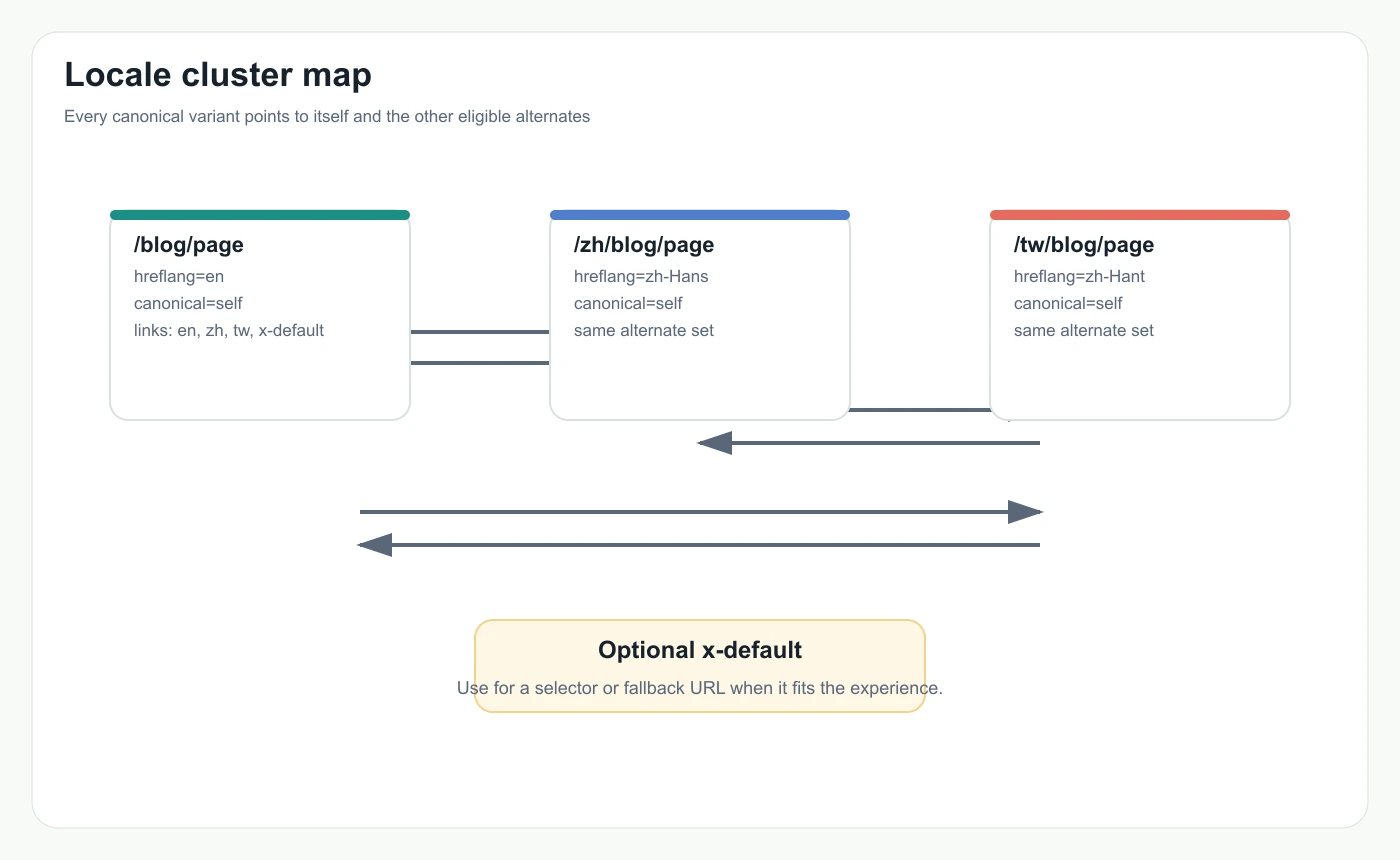Image resolution: width=1400 pixels, height=860 pixels.
Task: Click the arrowhead of the short arrow below the /zh/blog/page card
Action: (x=714, y=443)
